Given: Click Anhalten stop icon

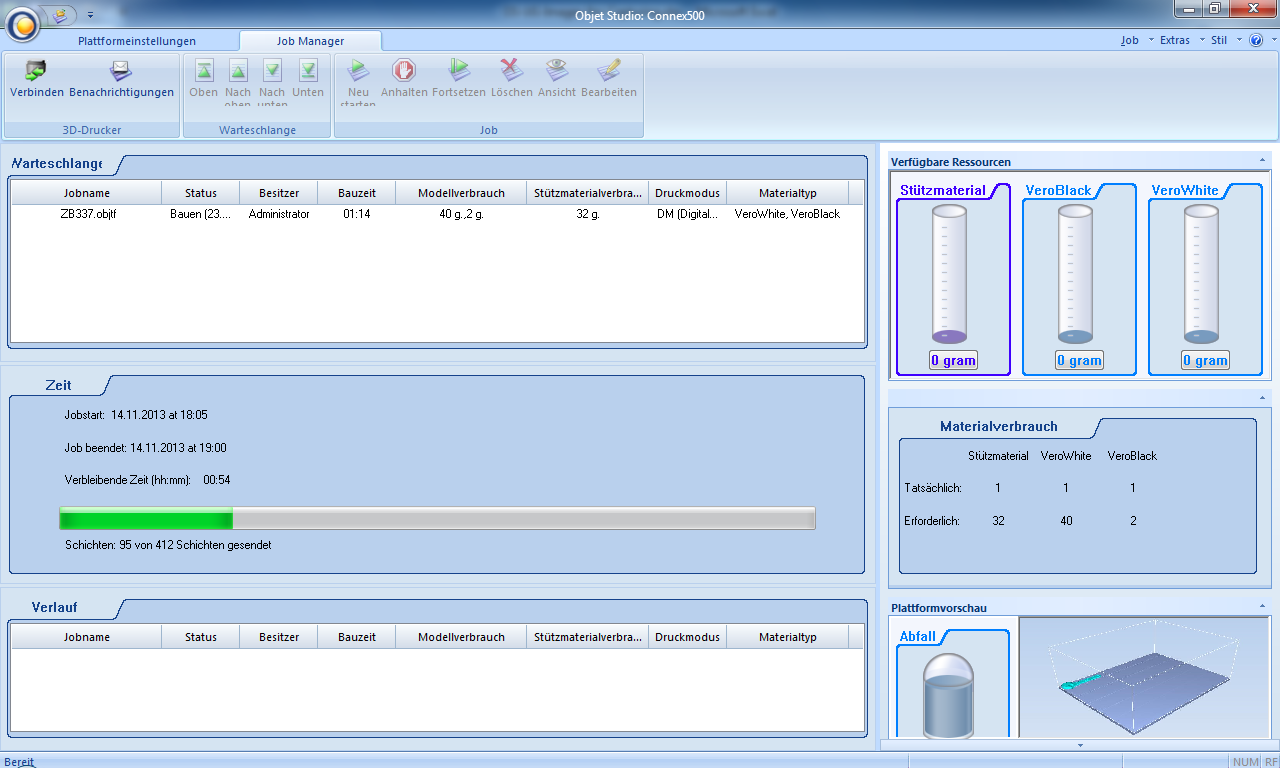Looking at the screenshot, I should click(x=404, y=71).
